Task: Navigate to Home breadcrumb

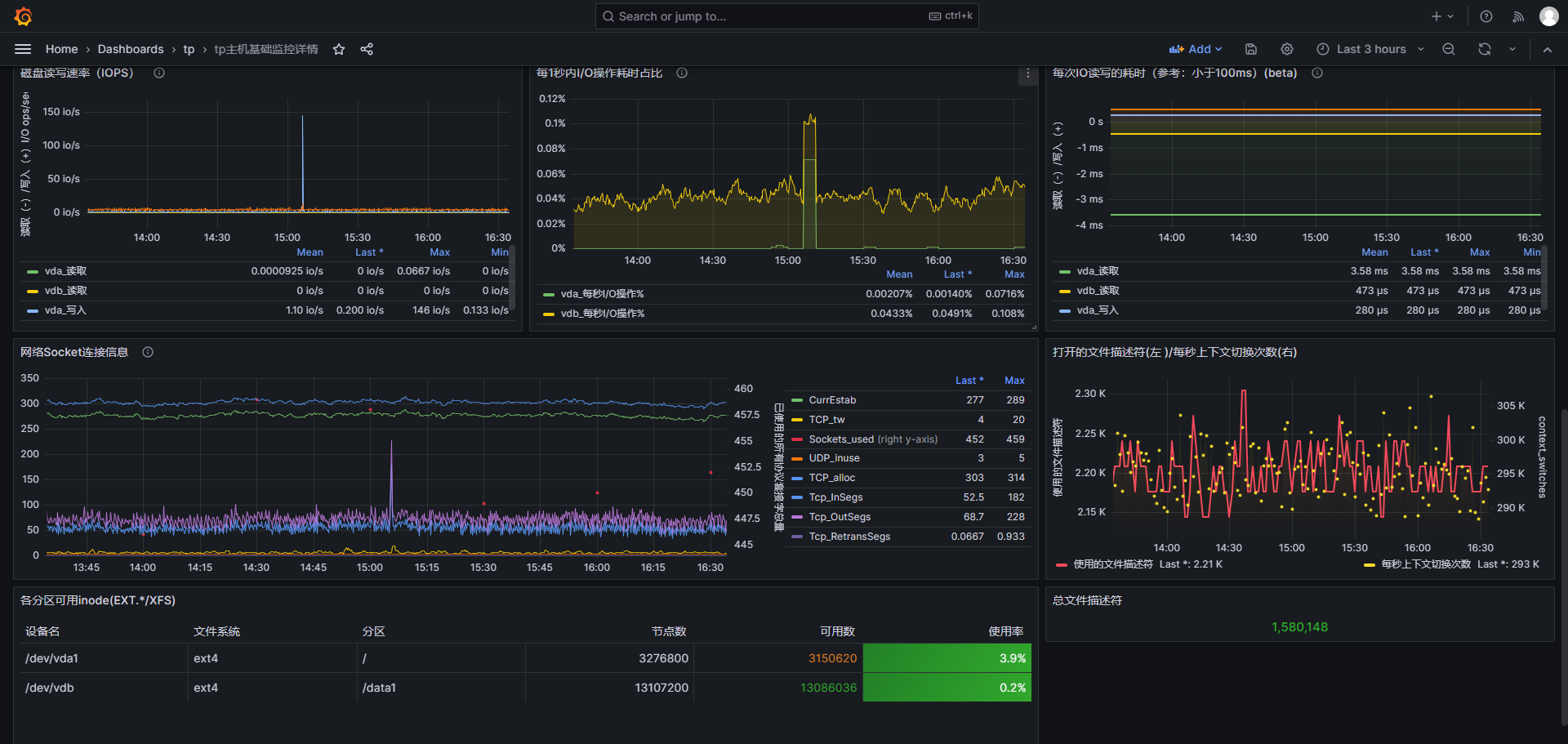Action: [61, 49]
